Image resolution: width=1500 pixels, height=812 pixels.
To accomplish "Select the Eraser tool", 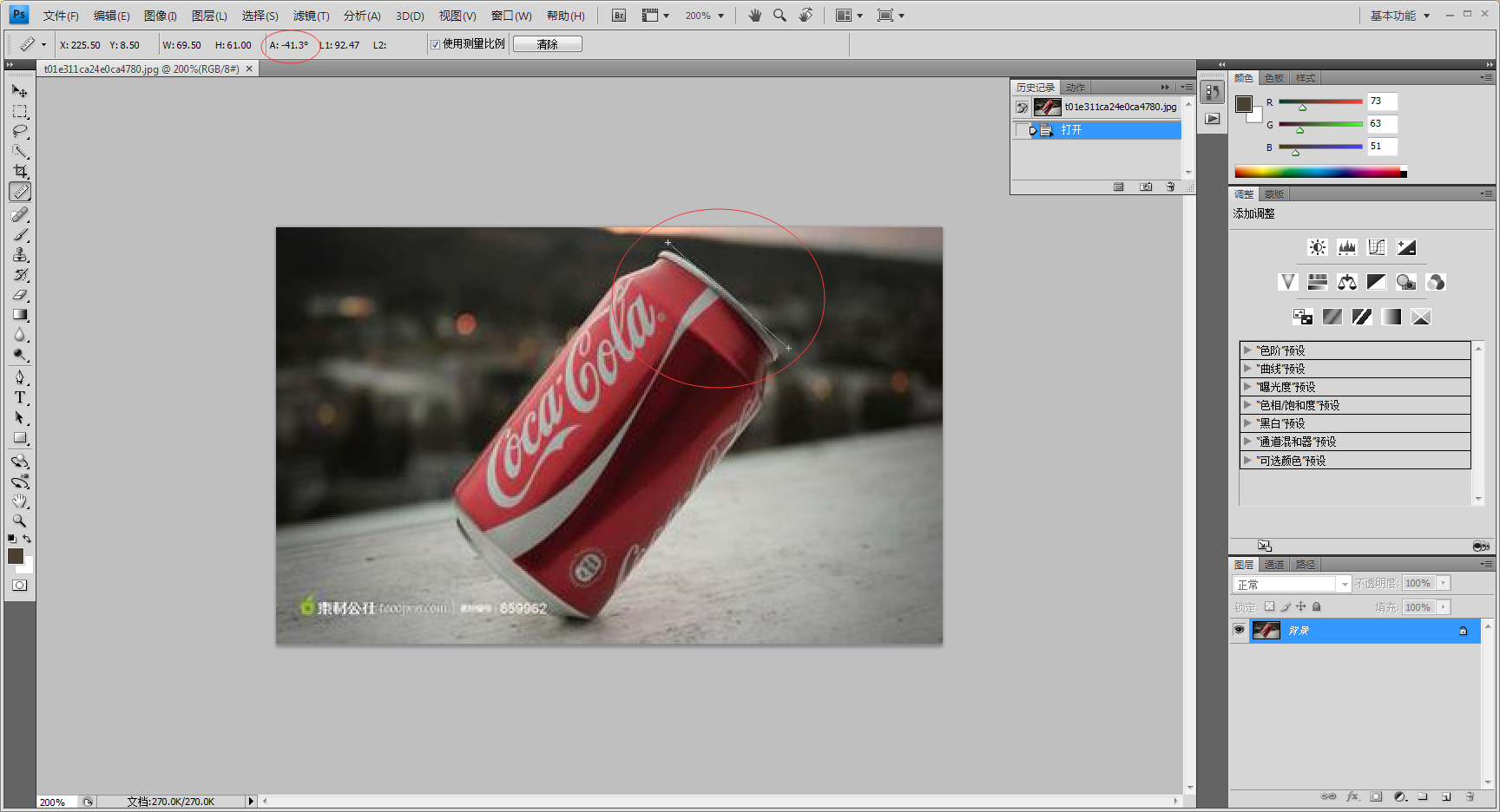I will coord(20,295).
